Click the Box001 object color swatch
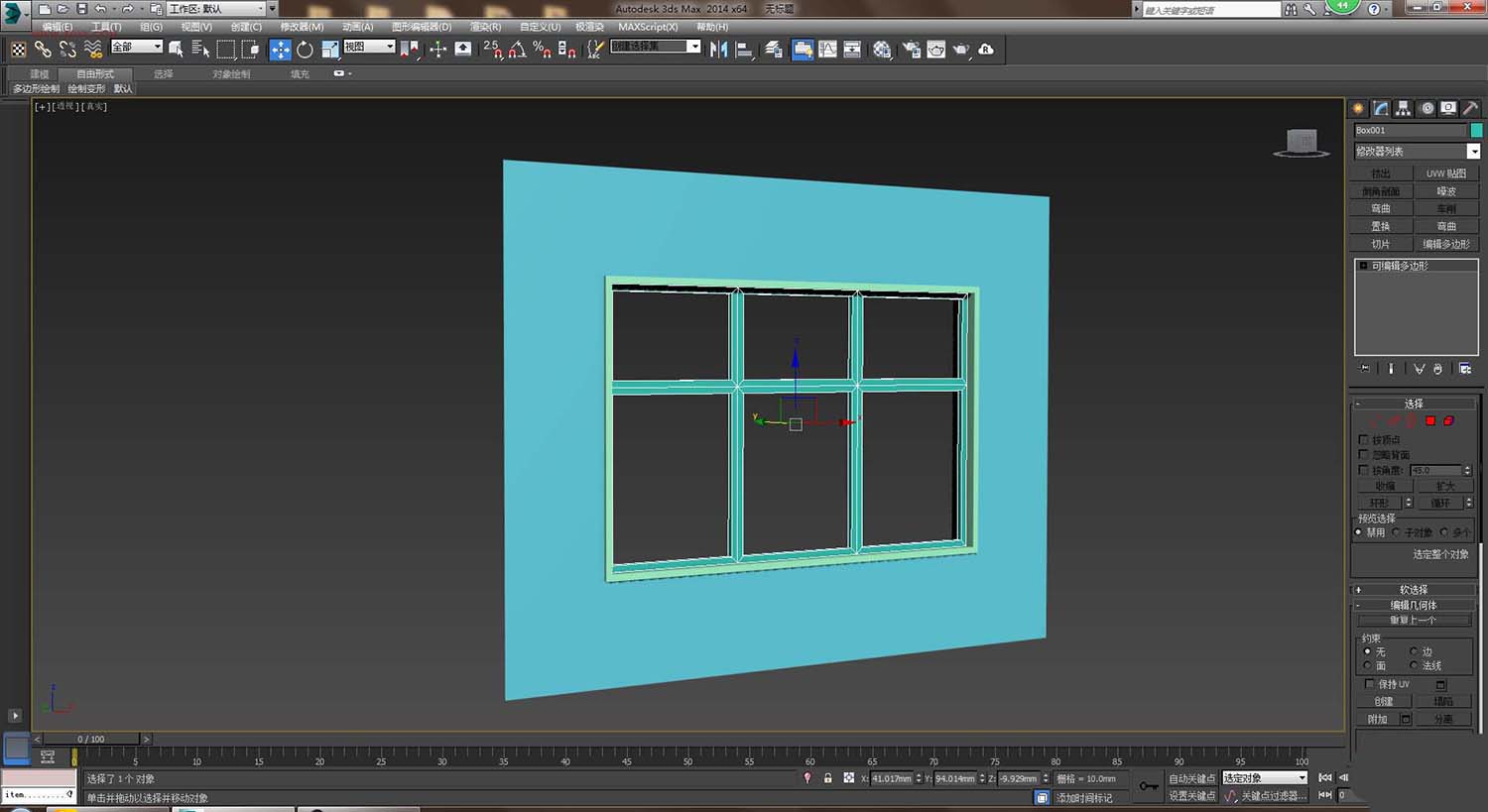1488x812 pixels. tap(1476, 131)
